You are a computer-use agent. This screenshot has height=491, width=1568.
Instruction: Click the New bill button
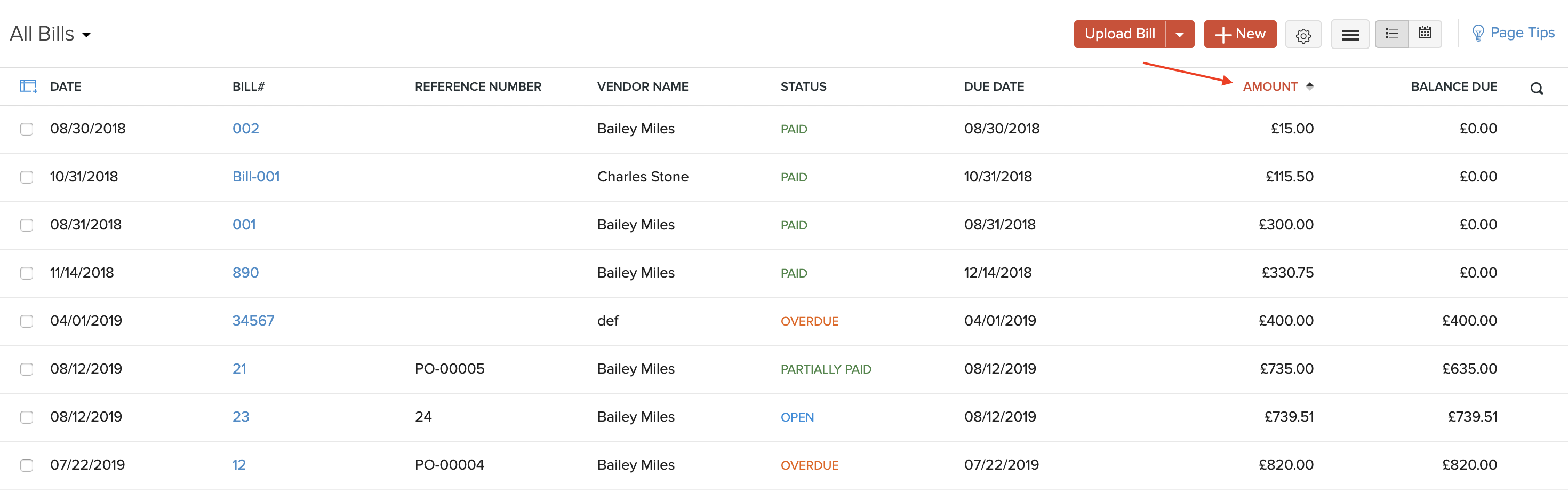[x=1239, y=34]
